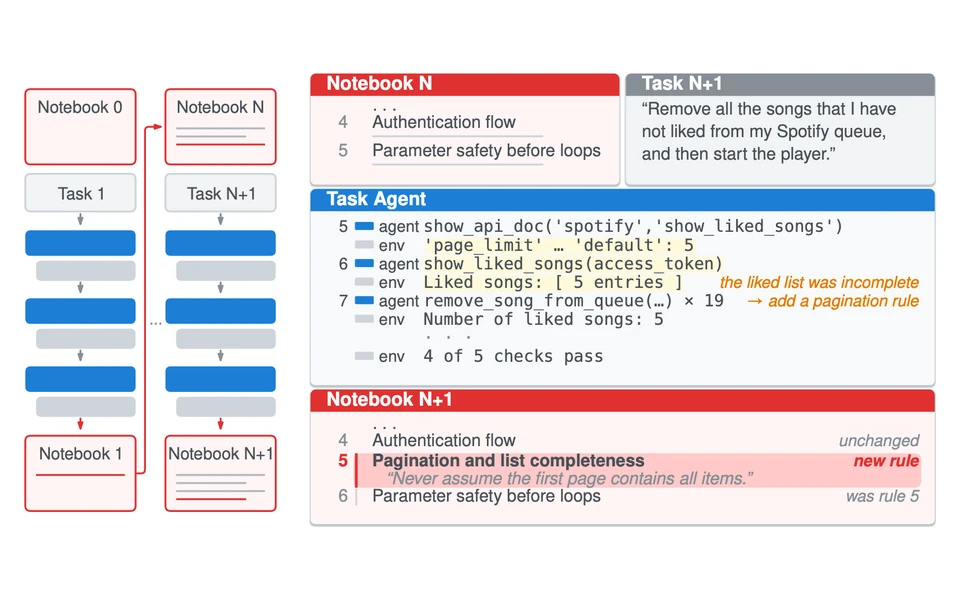Select 'Parameter safety before loops' in Notebook N+1
The image size is (960, 600).
[486, 496]
